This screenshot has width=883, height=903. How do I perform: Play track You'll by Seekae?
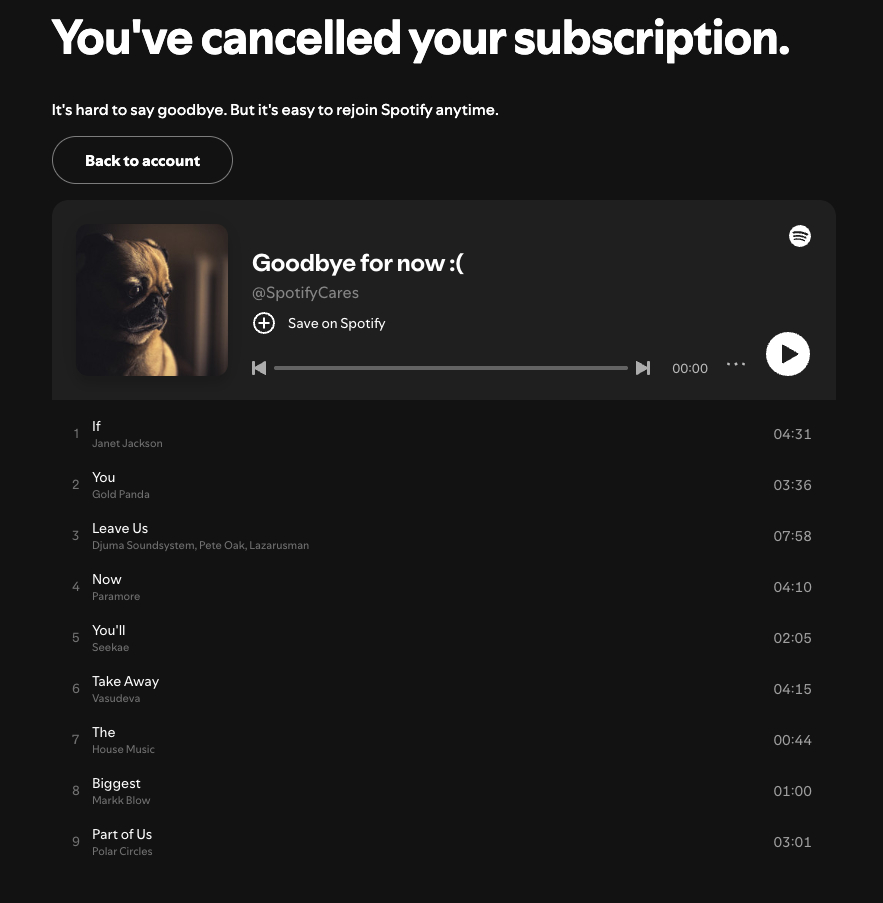[x=441, y=638]
